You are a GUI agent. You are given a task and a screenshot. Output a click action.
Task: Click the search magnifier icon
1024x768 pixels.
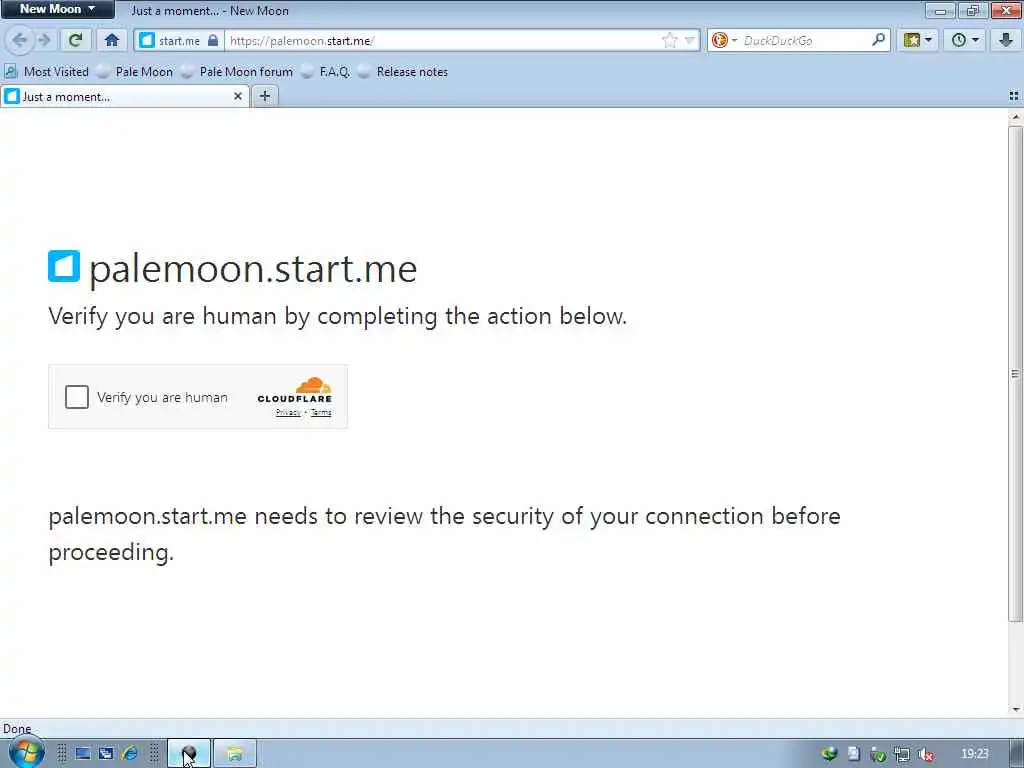pyautogui.click(x=878, y=40)
